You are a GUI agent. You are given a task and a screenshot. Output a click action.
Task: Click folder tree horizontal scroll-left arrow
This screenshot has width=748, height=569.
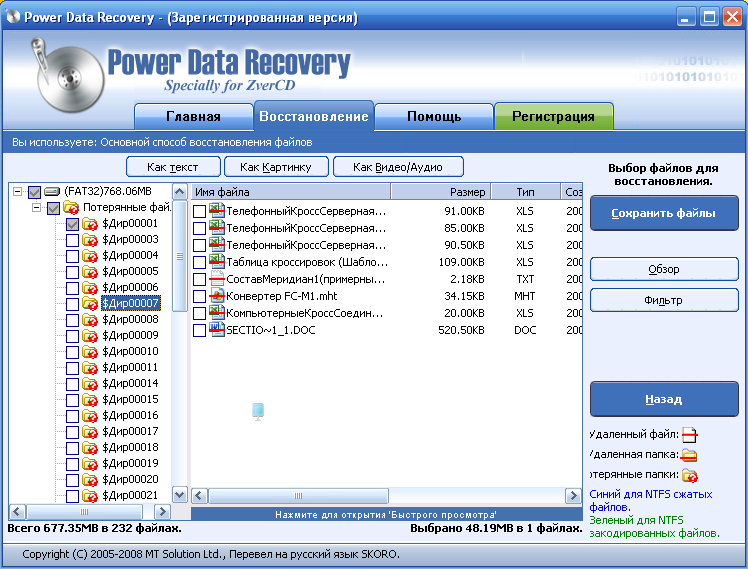[x=17, y=512]
